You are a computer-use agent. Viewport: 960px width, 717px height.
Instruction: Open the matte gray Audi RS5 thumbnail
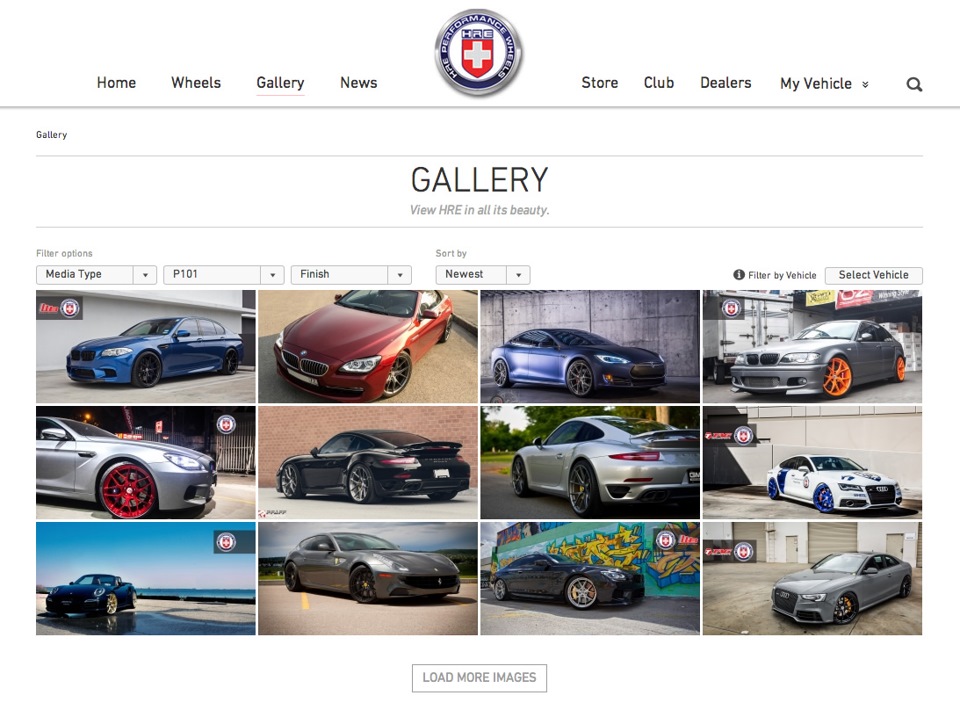[812, 579]
